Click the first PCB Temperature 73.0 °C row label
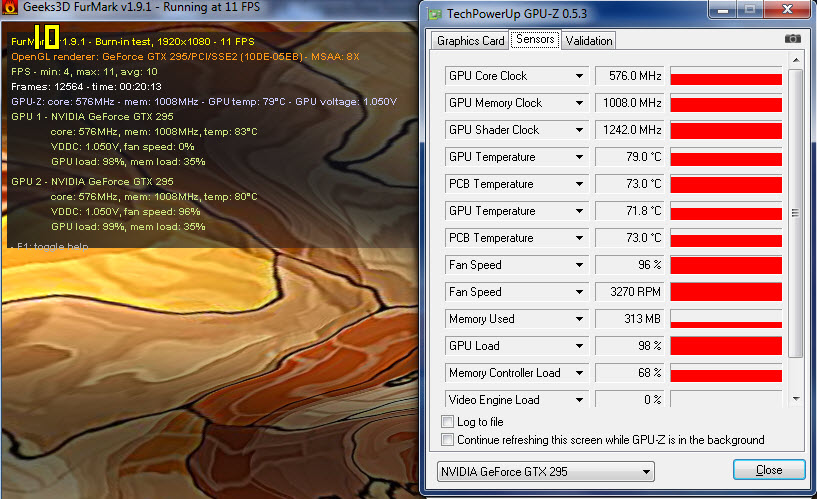 [491, 184]
